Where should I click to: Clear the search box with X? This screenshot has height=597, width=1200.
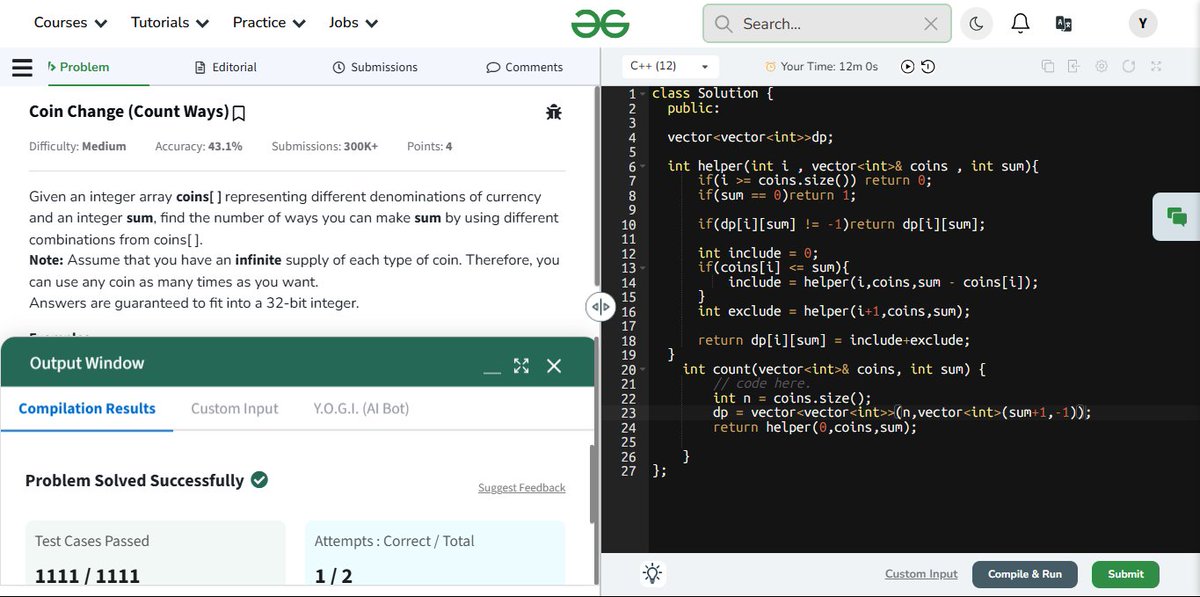point(930,23)
